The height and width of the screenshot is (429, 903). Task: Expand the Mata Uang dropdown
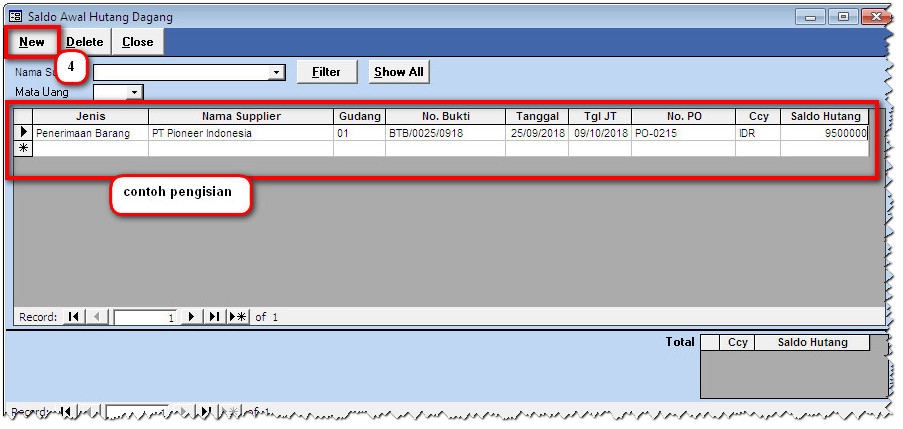tap(135, 92)
